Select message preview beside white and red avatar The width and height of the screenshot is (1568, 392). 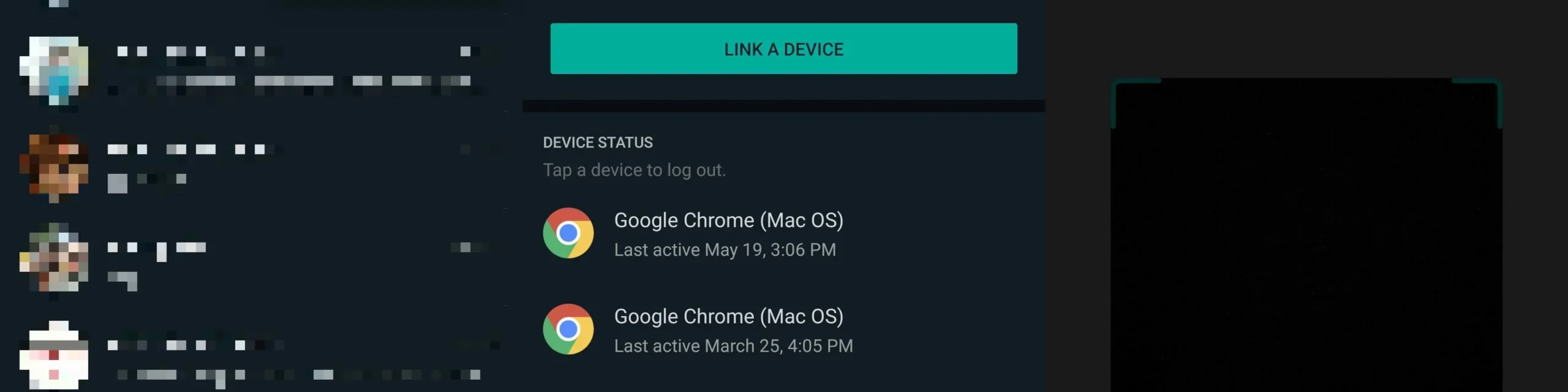[x=294, y=374]
